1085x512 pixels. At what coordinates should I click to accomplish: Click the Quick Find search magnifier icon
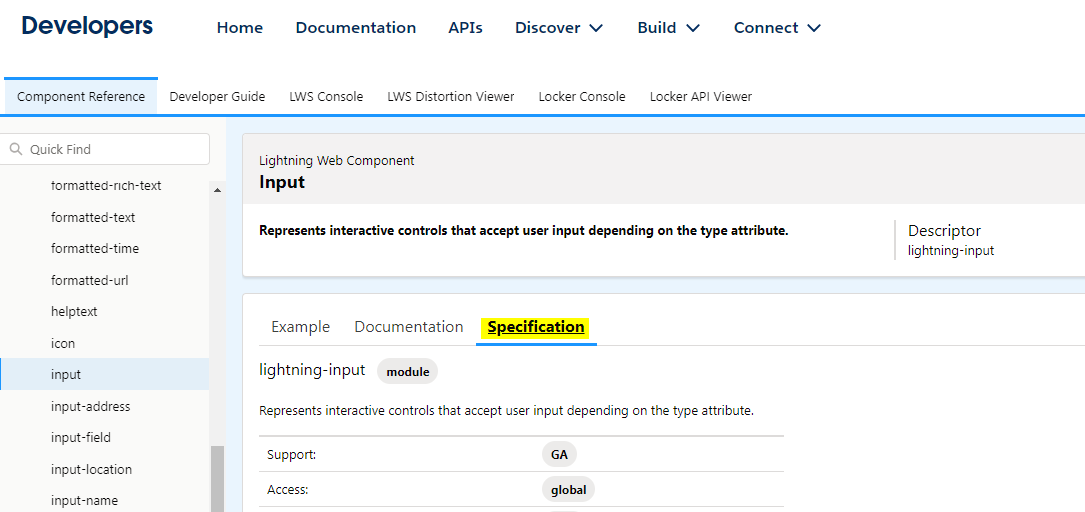[x=16, y=149]
